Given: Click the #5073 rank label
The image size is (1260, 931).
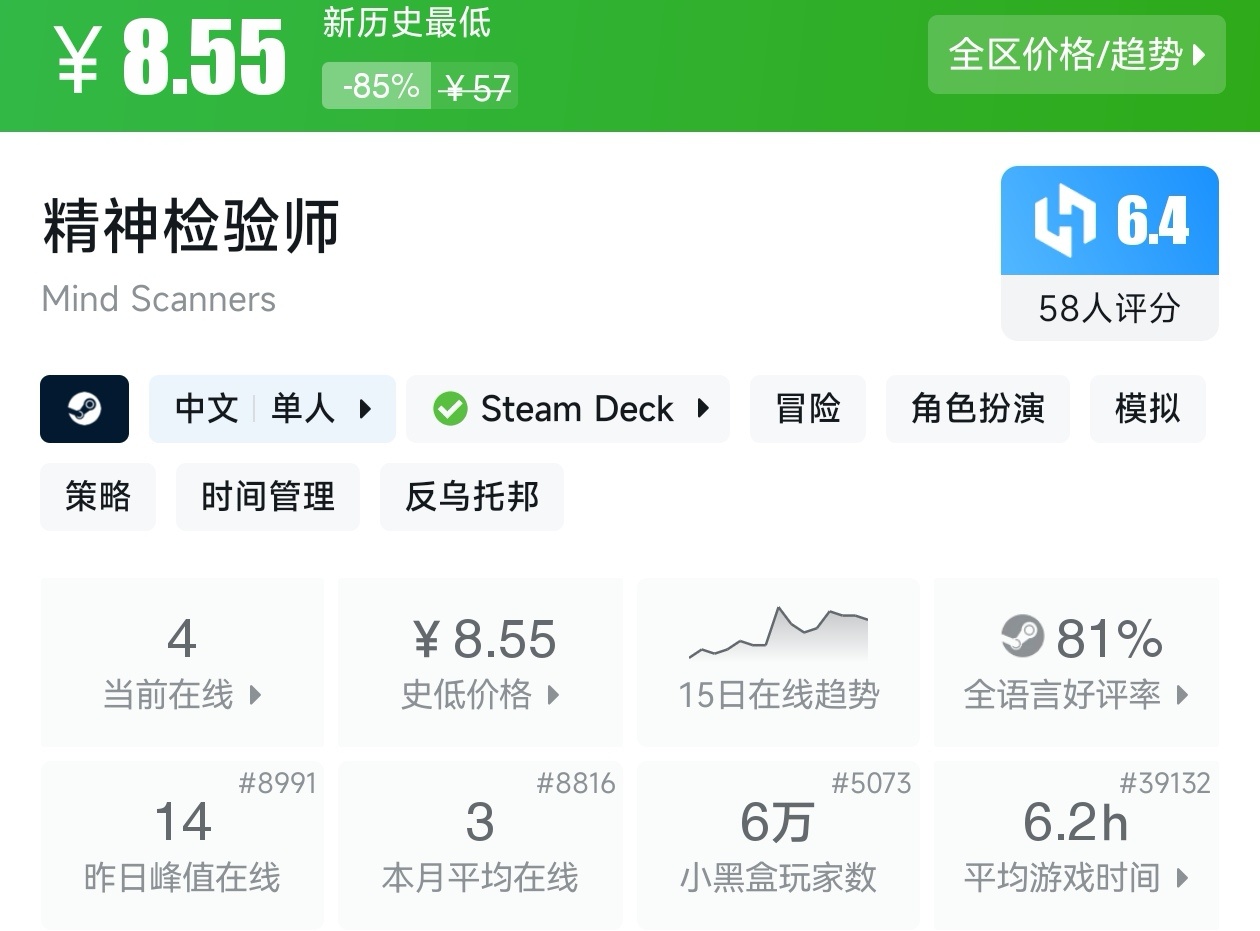Looking at the screenshot, I should (x=871, y=783).
